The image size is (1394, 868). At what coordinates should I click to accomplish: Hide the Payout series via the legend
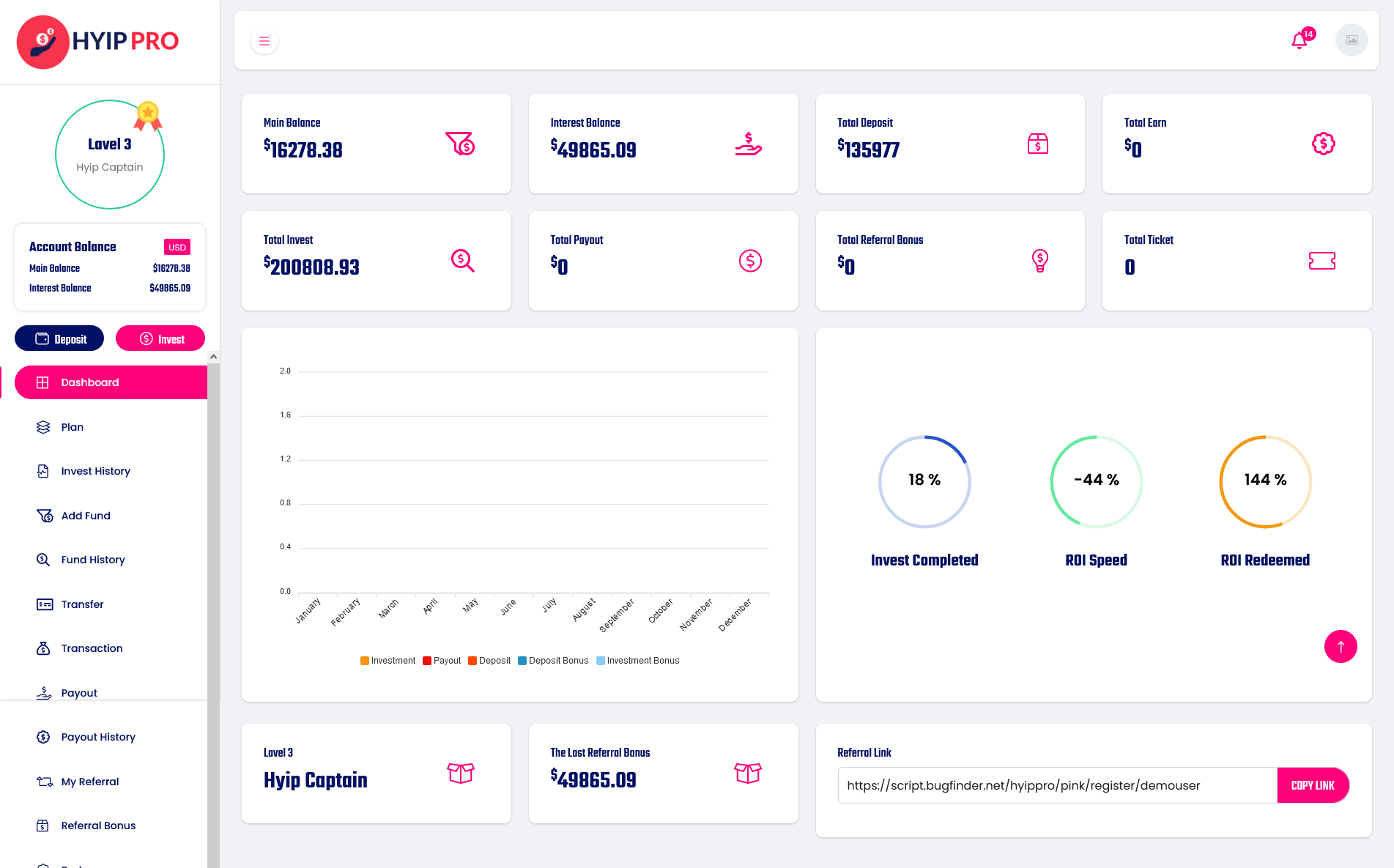(x=441, y=660)
